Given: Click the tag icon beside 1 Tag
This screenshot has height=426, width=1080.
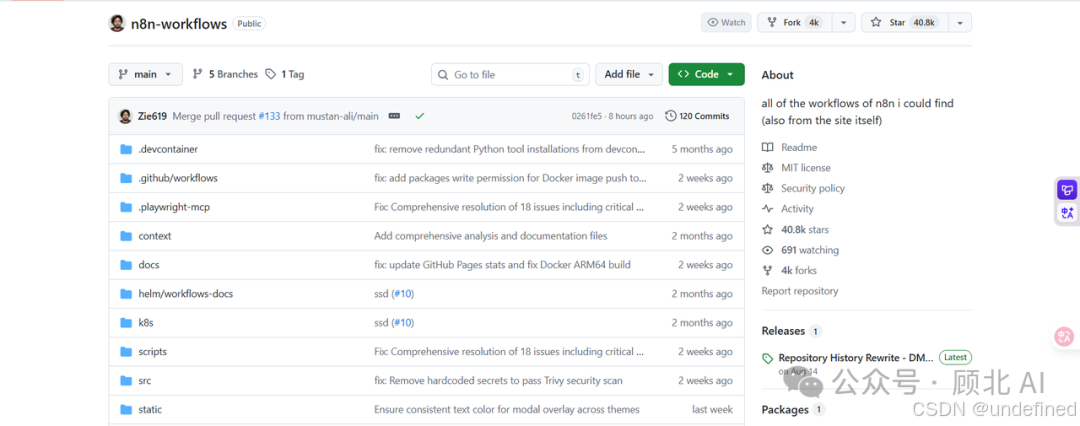Looking at the screenshot, I should (x=271, y=74).
